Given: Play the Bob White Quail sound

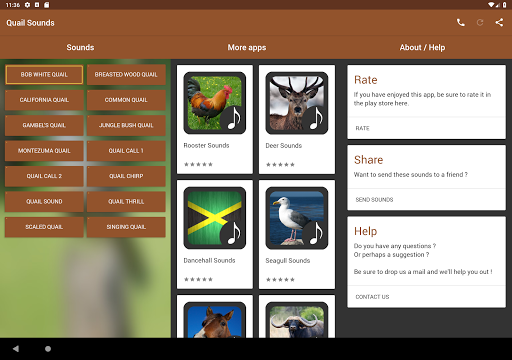Looking at the screenshot, I should [x=44, y=75].
